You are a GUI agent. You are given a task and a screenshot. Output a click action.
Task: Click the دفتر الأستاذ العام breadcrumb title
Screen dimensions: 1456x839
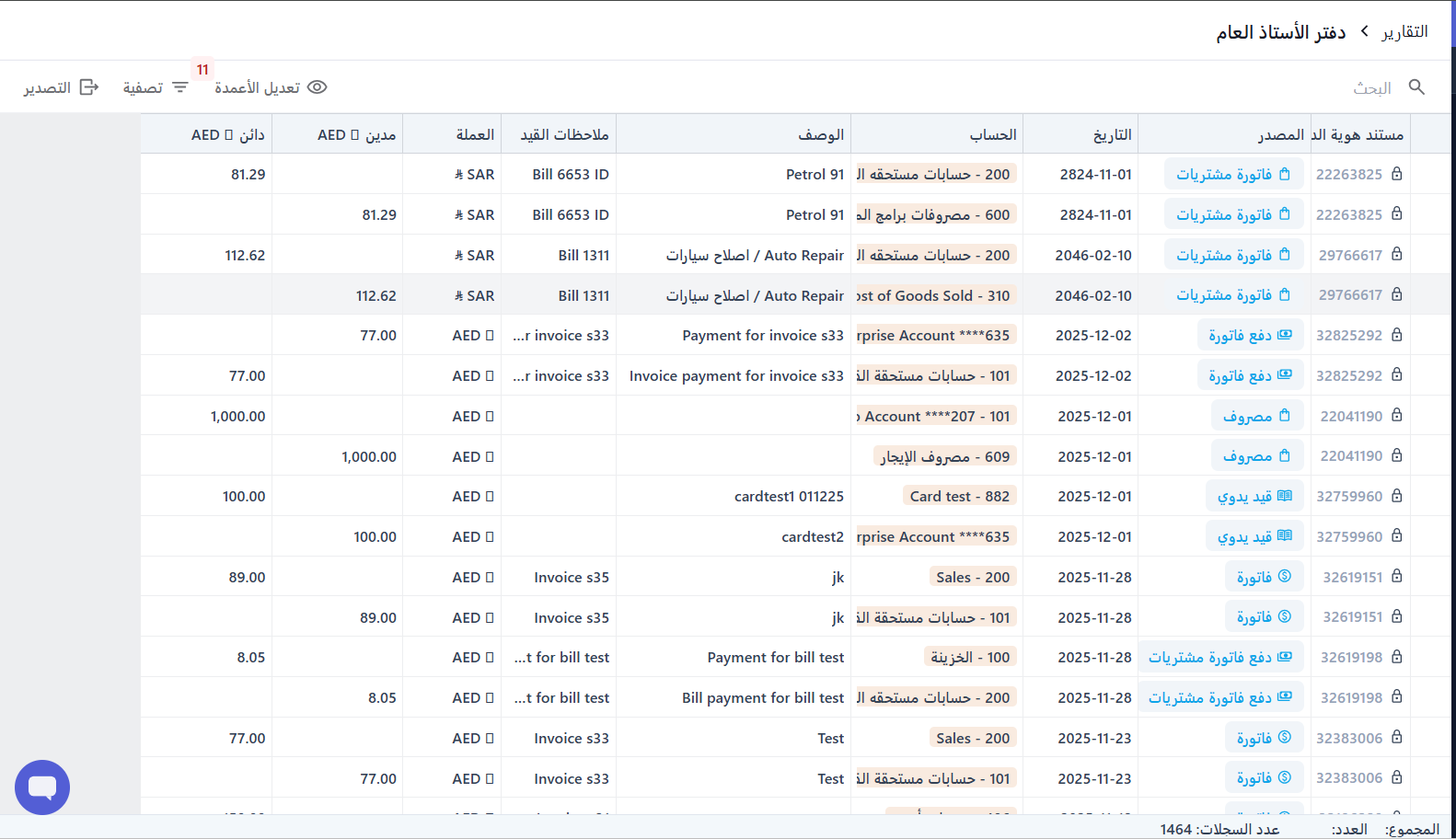tap(1280, 32)
